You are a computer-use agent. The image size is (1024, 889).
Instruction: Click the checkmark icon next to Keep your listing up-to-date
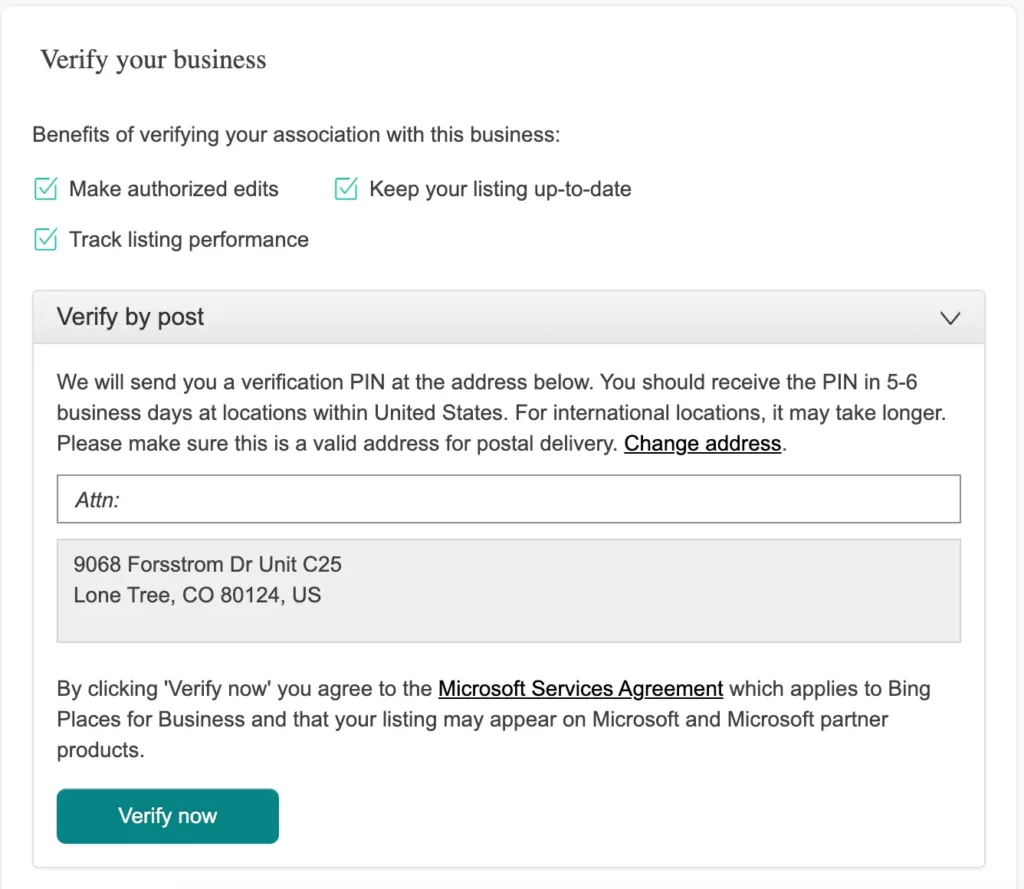(x=346, y=188)
